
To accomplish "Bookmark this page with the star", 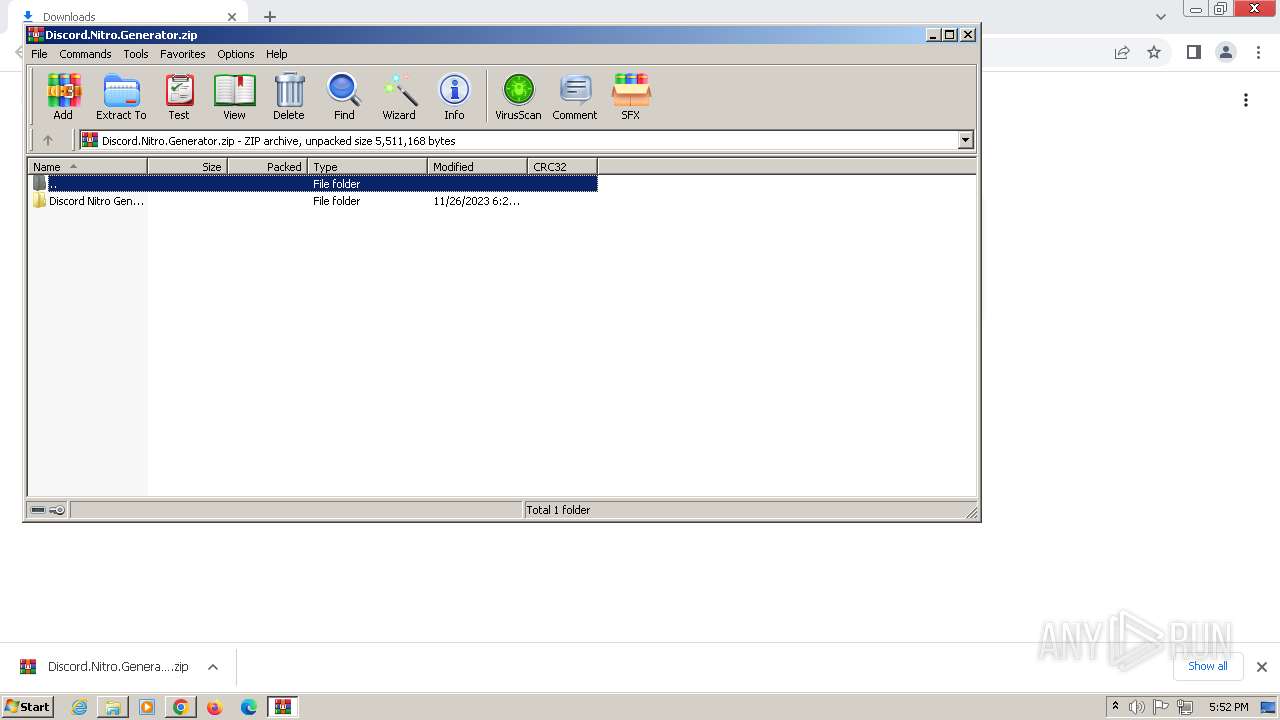I will [x=1154, y=52].
